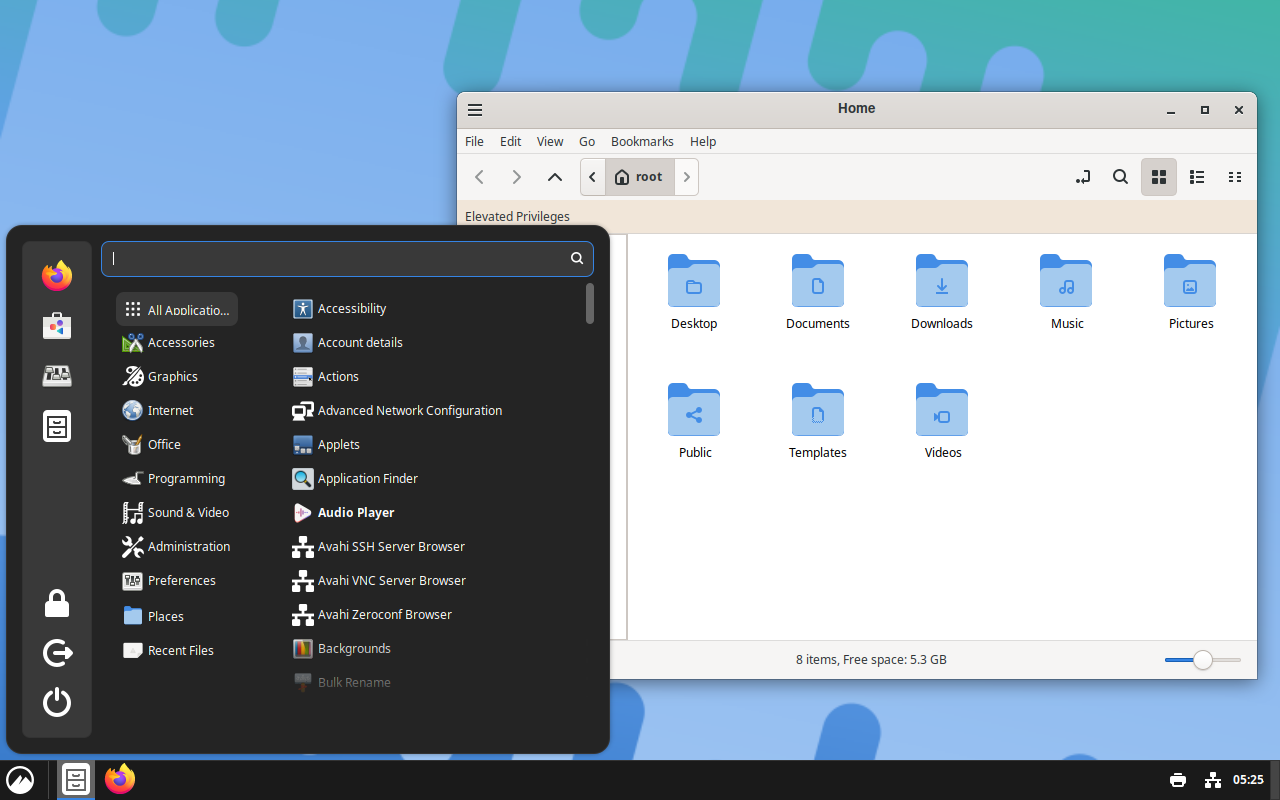Open System Settings icon in menu sidebar
The image size is (1280, 800).
coord(57,376)
